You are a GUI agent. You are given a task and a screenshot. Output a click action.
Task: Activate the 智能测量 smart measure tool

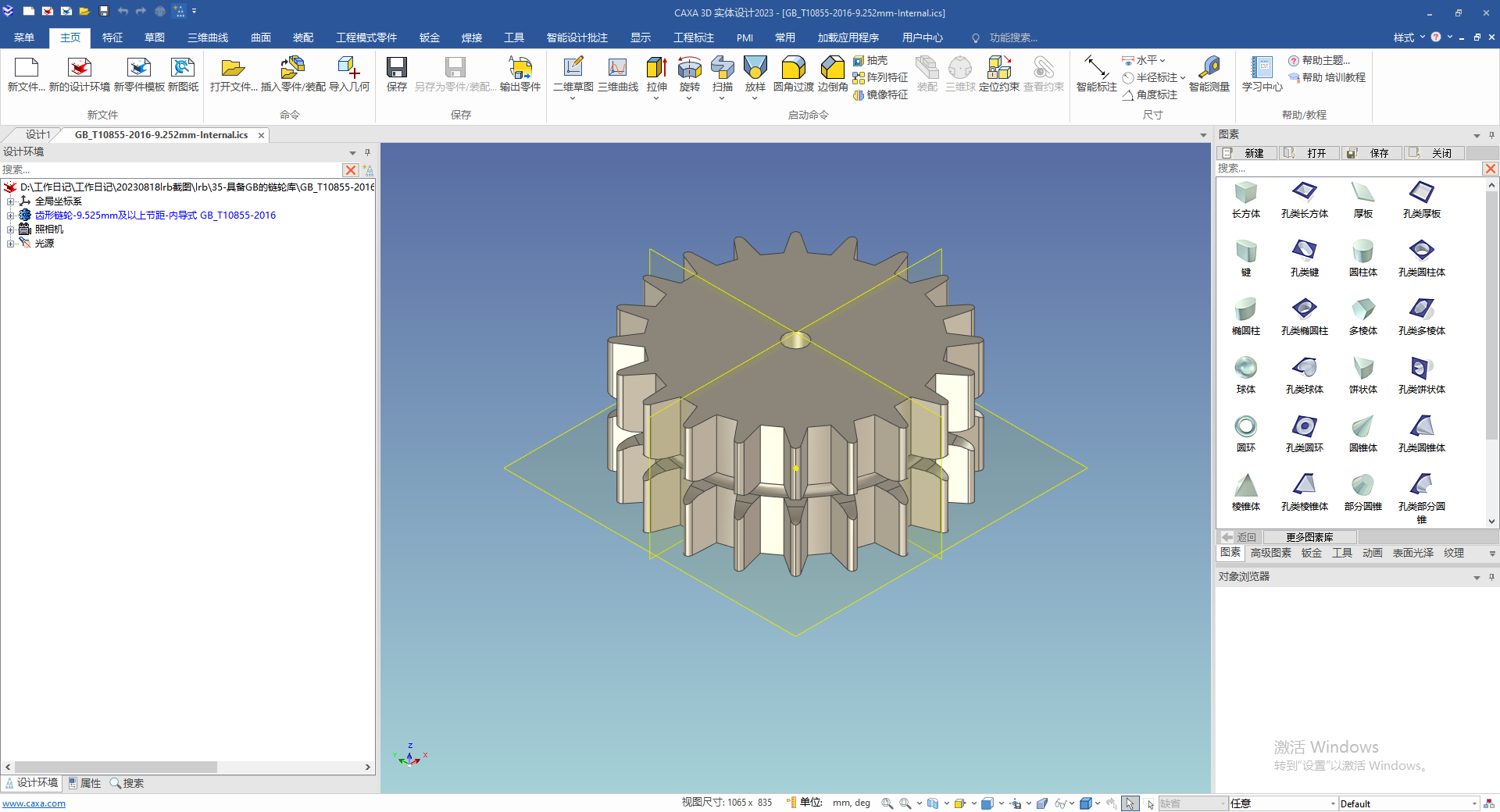pos(1209,70)
